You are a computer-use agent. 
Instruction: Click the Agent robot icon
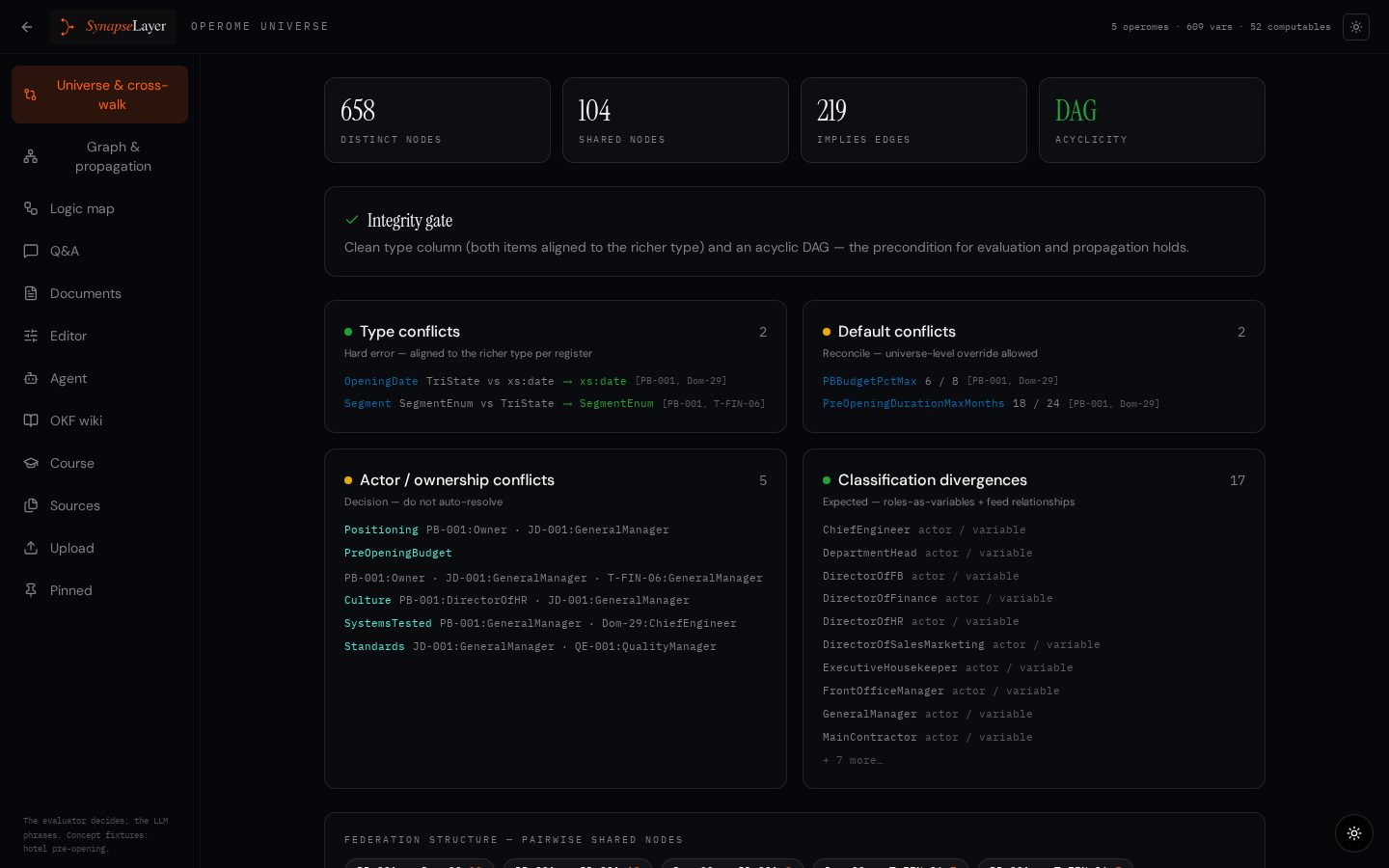pyautogui.click(x=31, y=378)
